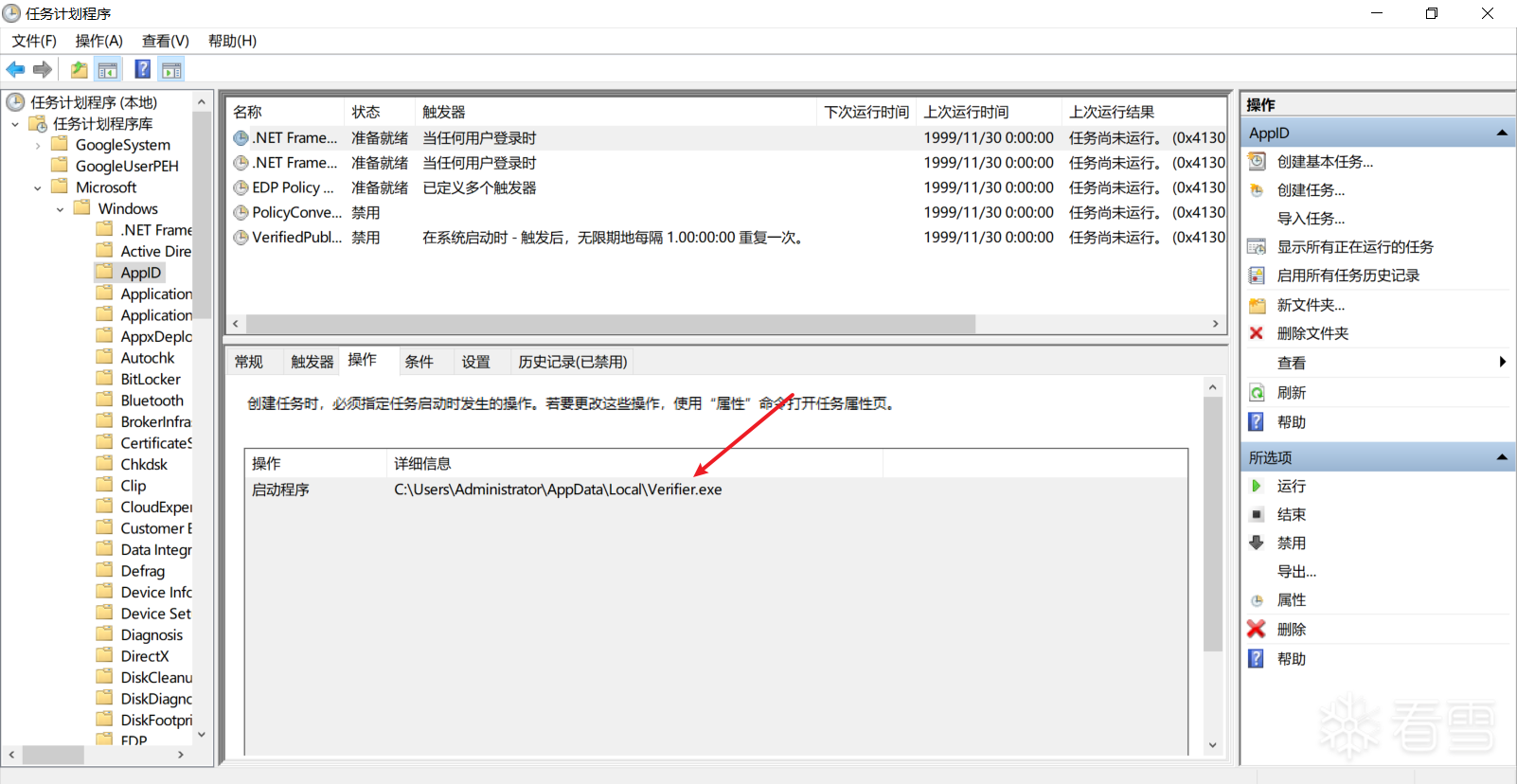
Task: Click the blue help toolbar icon
Action: point(142,69)
